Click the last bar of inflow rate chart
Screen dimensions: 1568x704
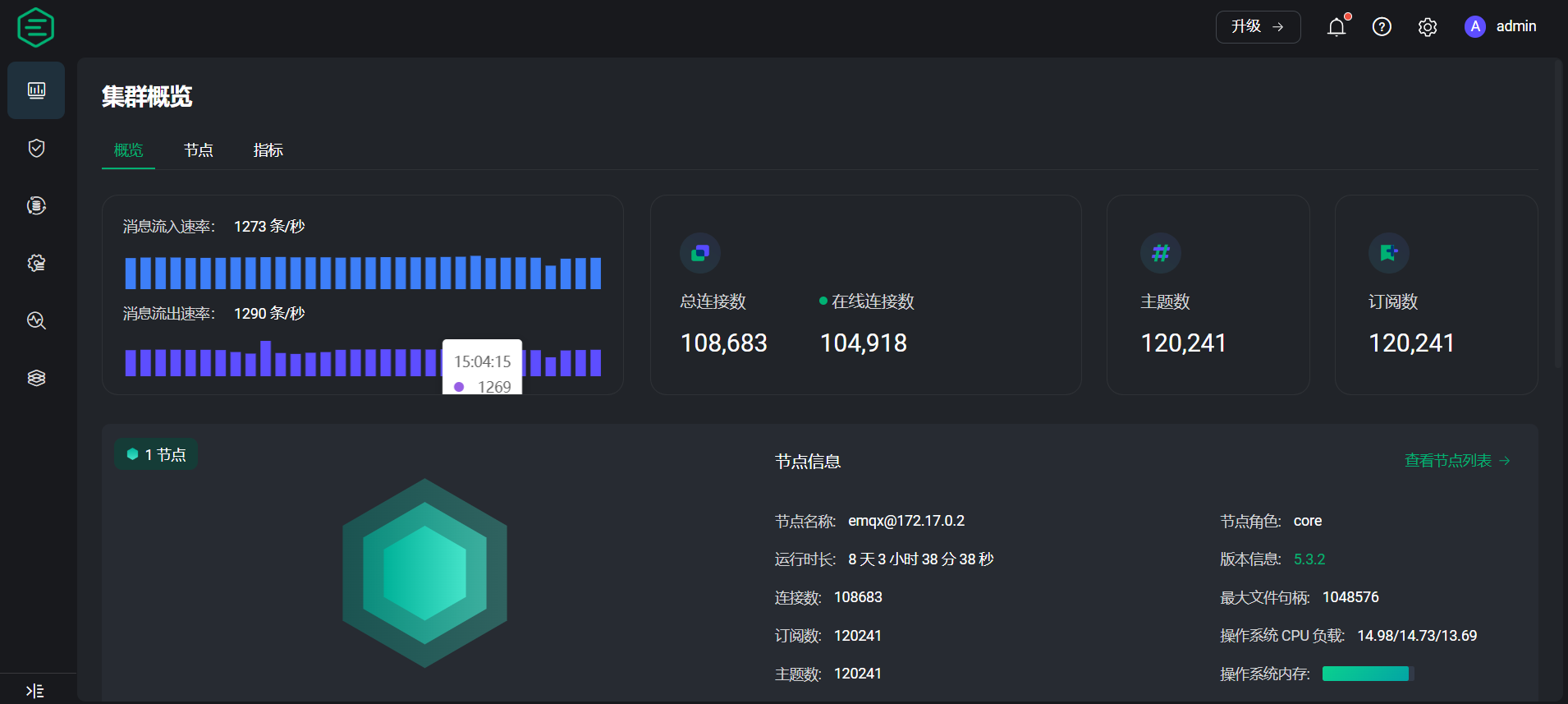(x=595, y=274)
